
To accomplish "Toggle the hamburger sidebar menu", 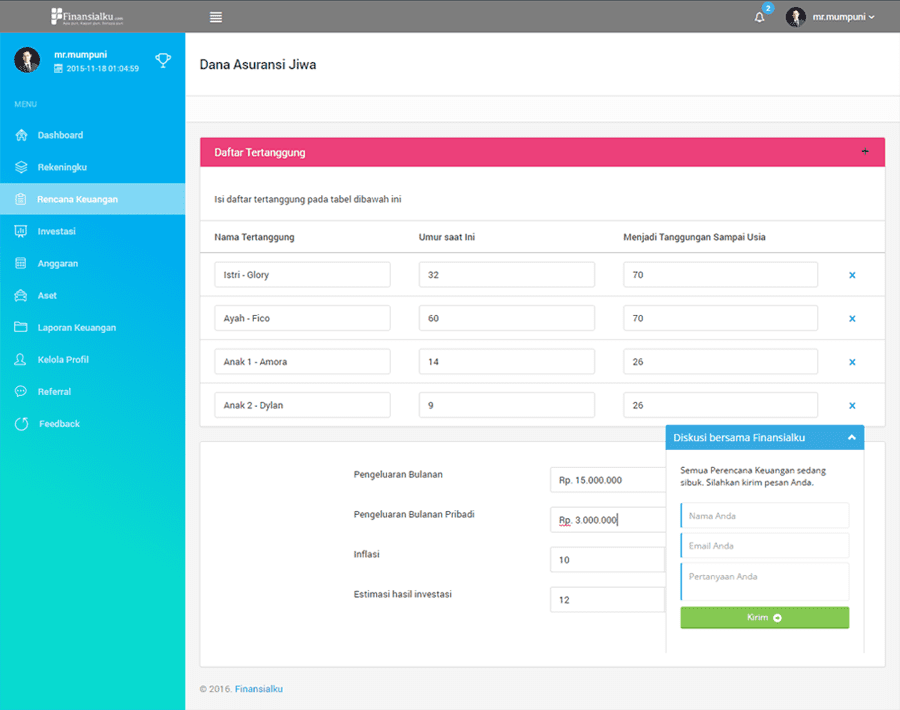I will 216,17.
